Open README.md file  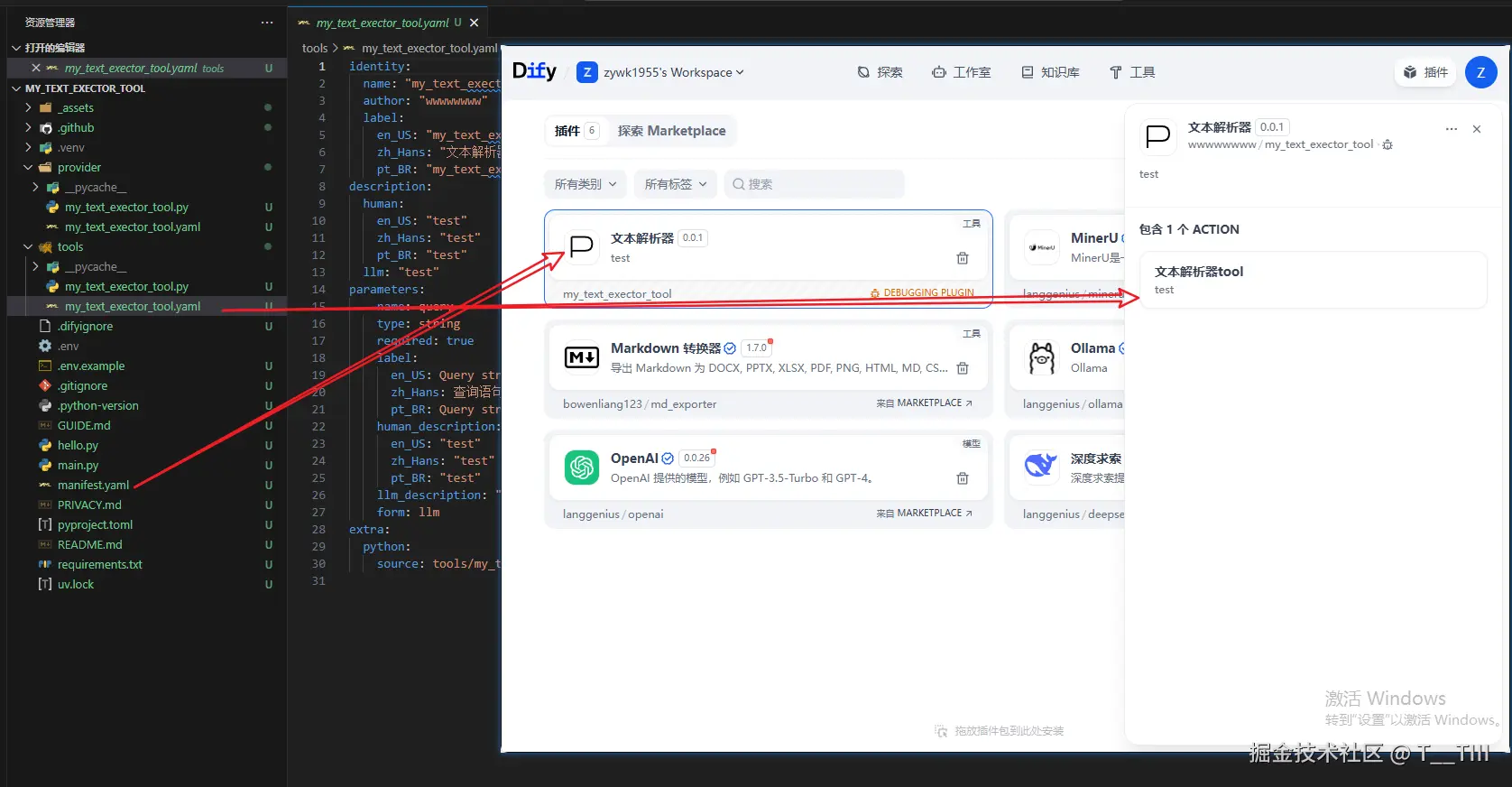(89, 544)
